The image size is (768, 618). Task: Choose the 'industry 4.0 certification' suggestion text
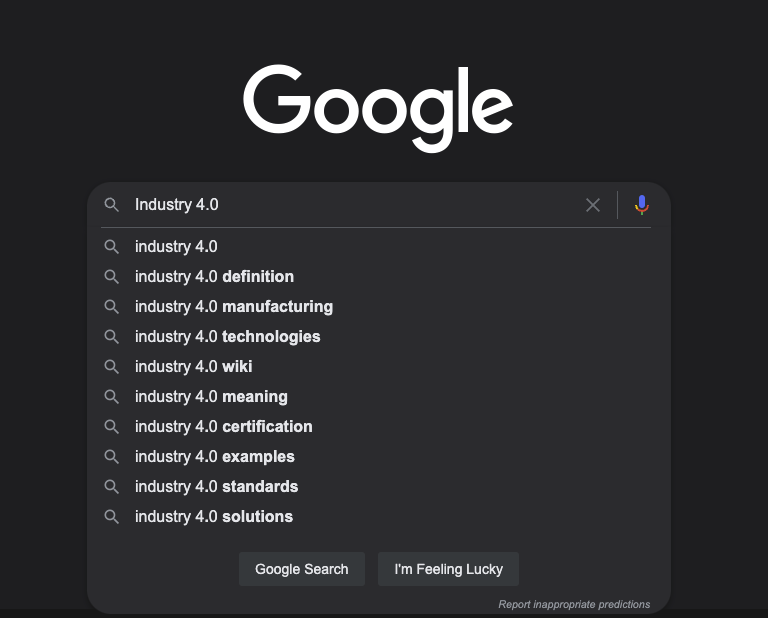(x=224, y=427)
